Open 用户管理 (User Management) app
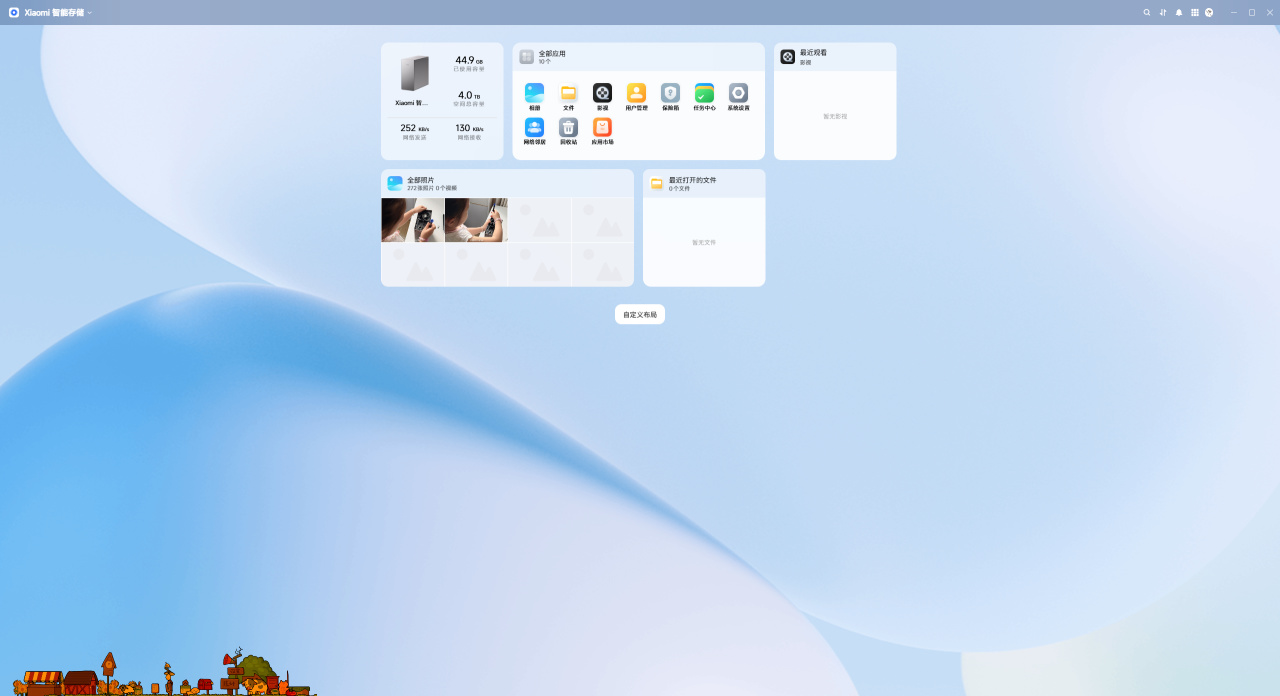The width and height of the screenshot is (1280, 696). click(x=636, y=93)
